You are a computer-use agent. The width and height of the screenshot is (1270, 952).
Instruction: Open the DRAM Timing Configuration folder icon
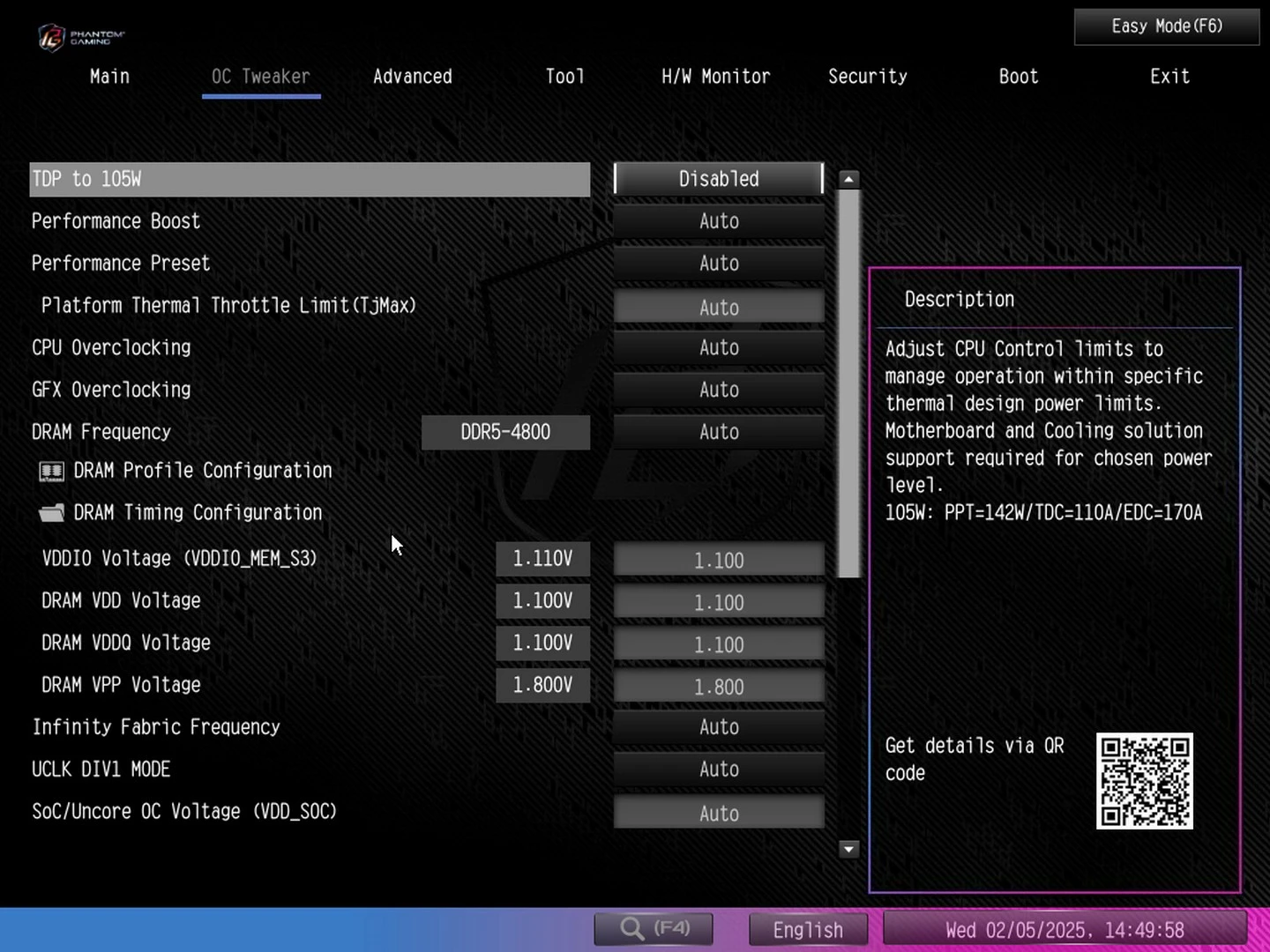coord(52,513)
